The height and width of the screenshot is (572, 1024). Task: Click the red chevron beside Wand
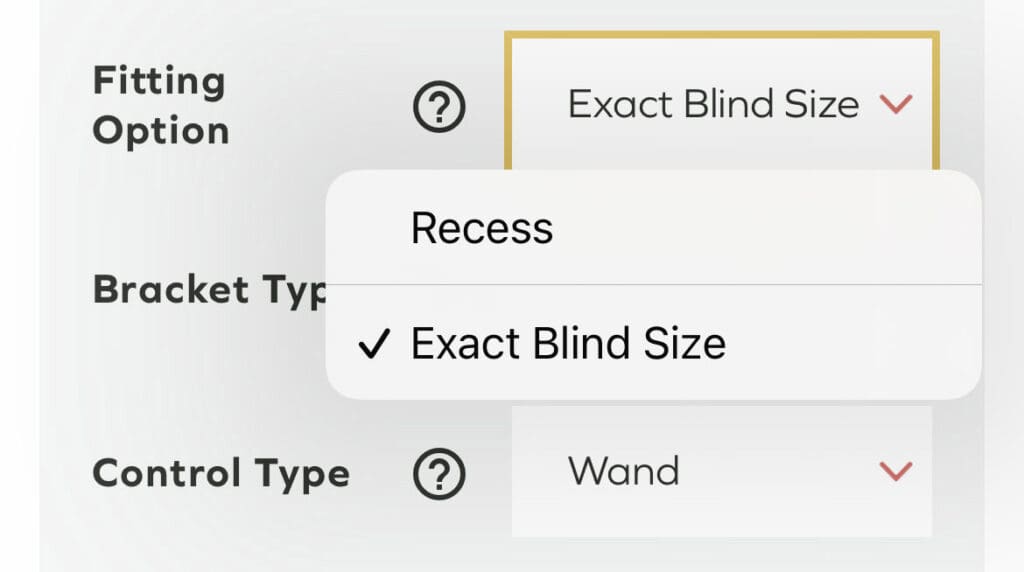[894, 471]
